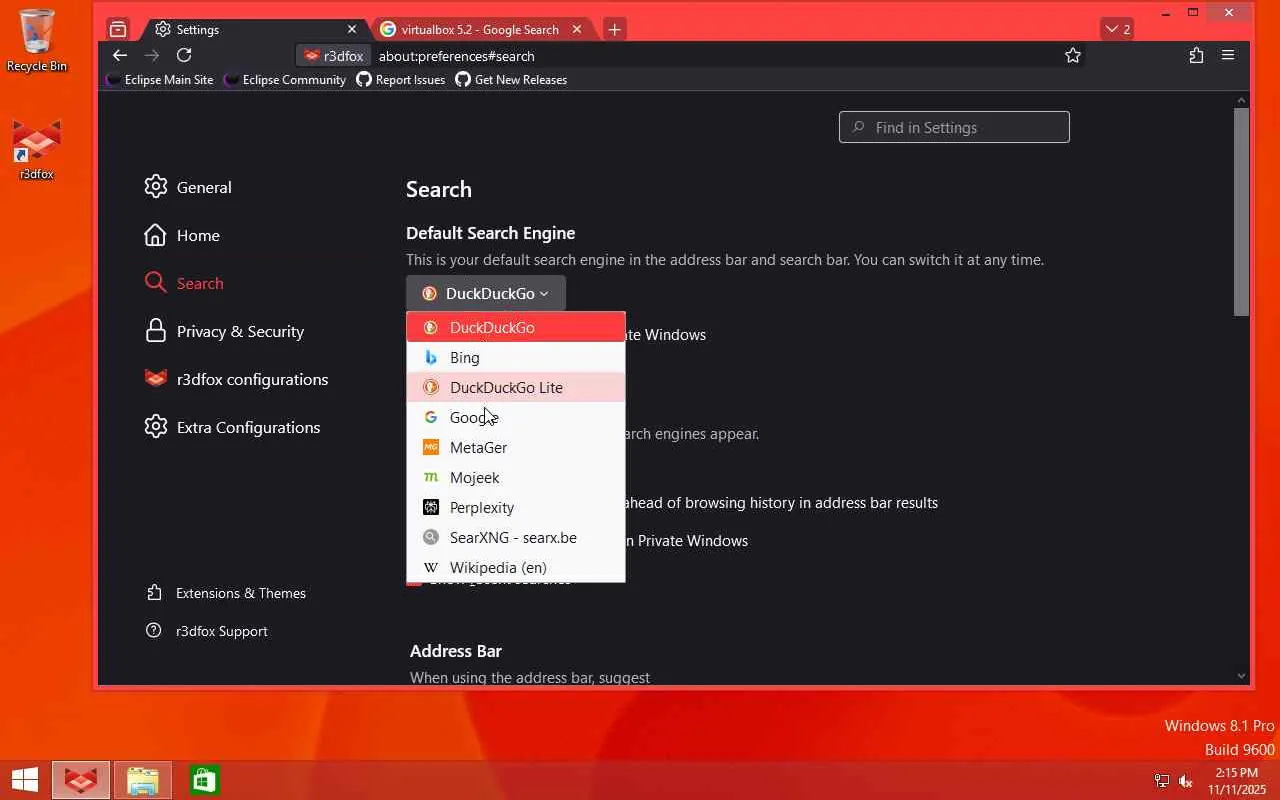
Task: Open r3dfox configurations category
Action: [236, 379]
